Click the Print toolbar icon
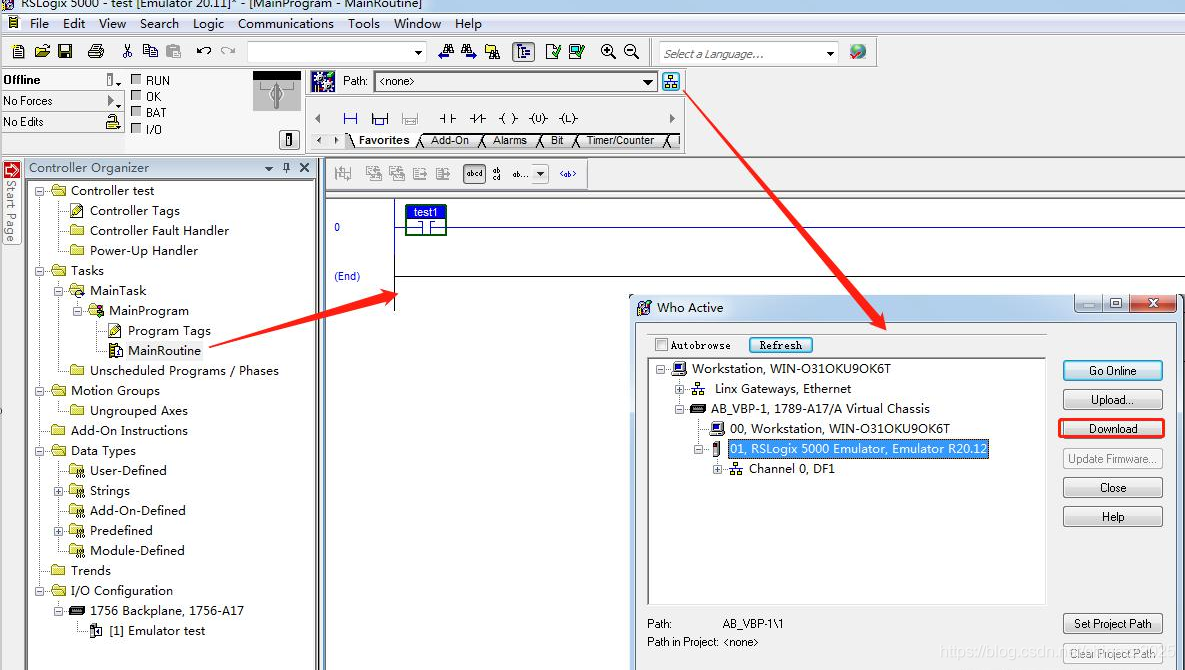The image size is (1185, 670). click(x=96, y=51)
